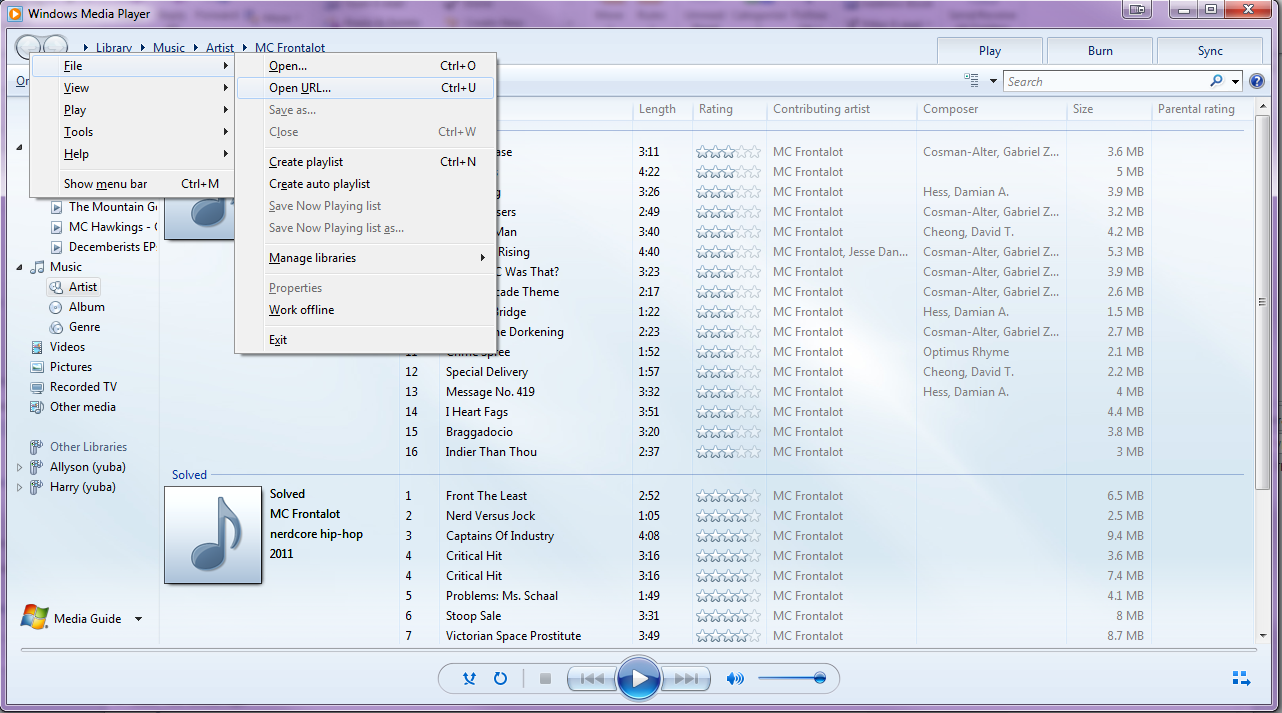This screenshot has width=1282, height=713.
Task: Open the MC Hawkings playlist
Action: (x=104, y=227)
